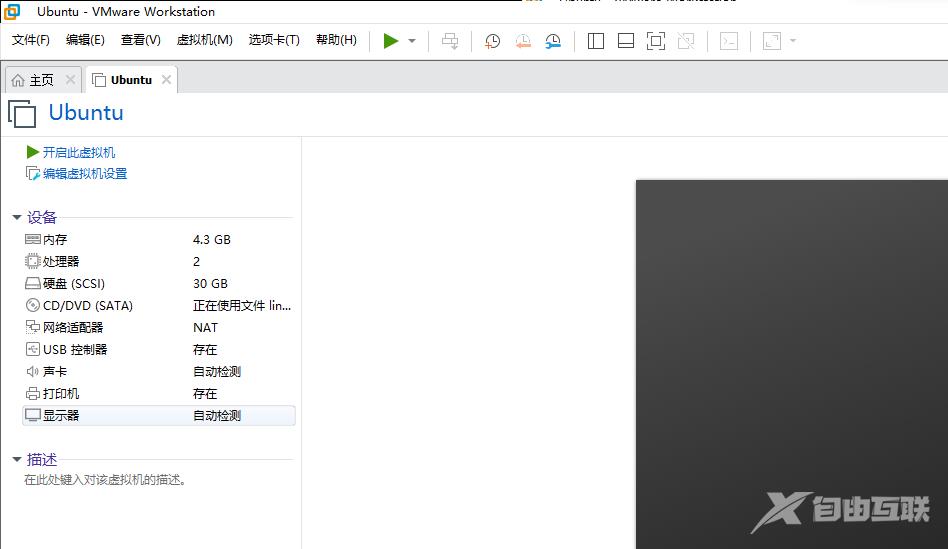Viewport: 948px width, 549px height.
Task: Select the 声卡 device row
Action: 159,372
